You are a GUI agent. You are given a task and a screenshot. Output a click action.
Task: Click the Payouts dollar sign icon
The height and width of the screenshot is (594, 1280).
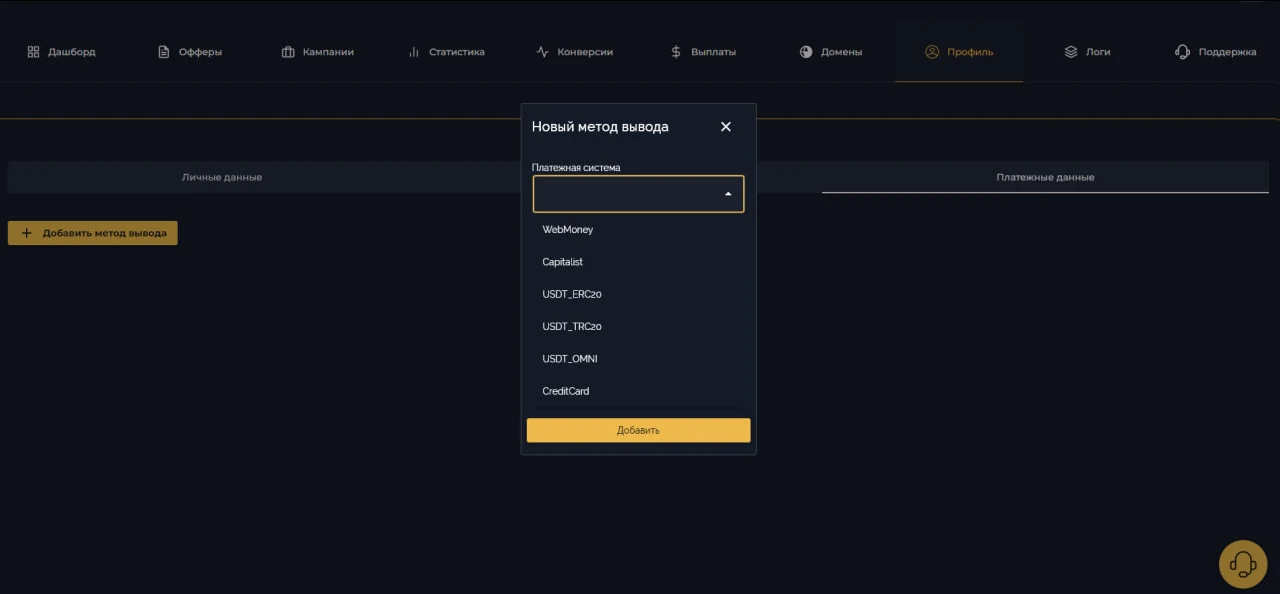tap(676, 52)
